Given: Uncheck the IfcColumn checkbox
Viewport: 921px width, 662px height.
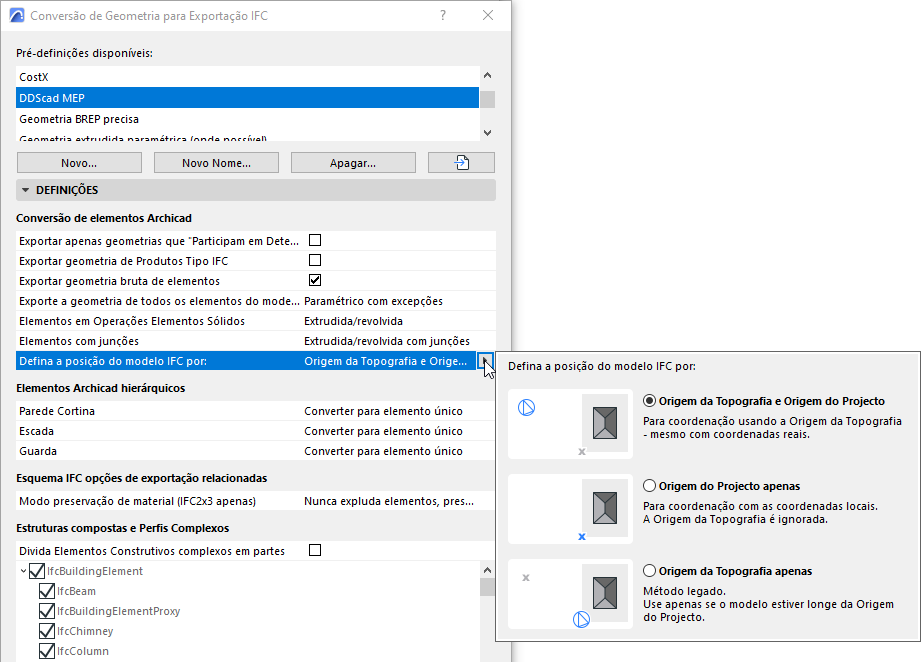Looking at the screenshot, I should [x=46, y=651].
